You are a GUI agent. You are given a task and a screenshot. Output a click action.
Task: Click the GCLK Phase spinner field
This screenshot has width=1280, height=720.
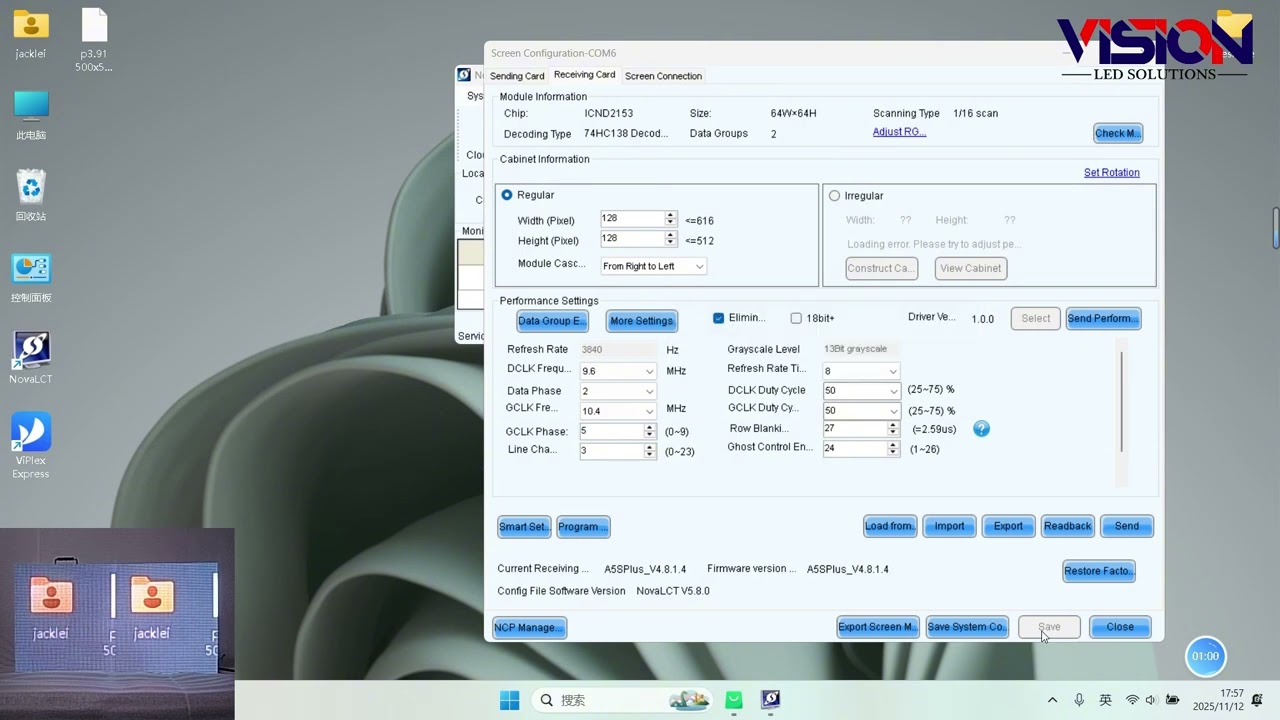coord(618,431)
